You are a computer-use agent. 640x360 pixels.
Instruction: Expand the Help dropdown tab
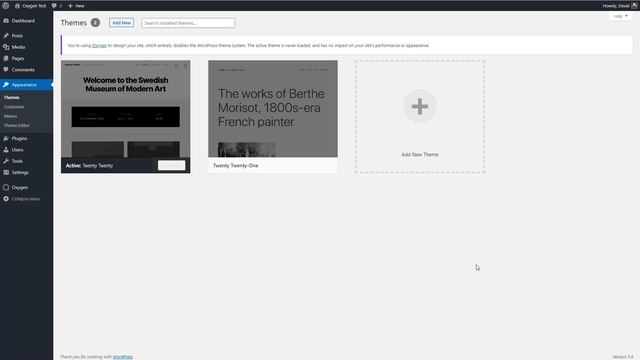(620, 16)
